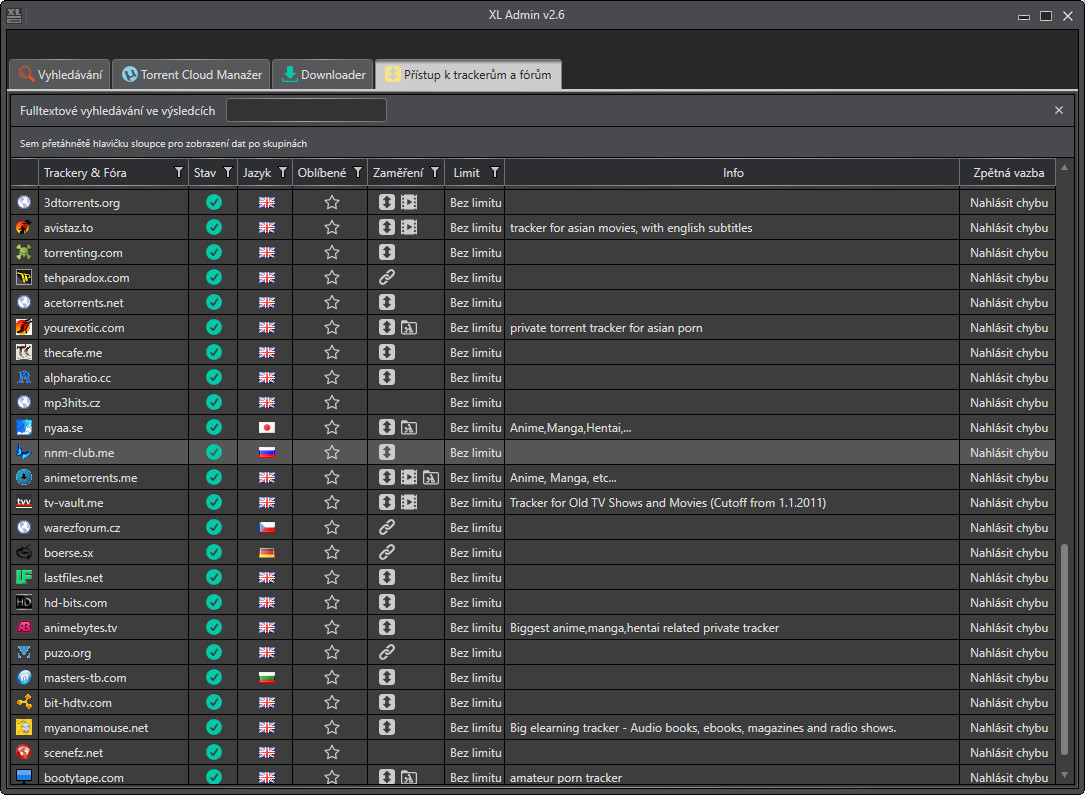Screen dimensions: 1085x795
Task: Toggle favorite star for hd-bits.com
Action: point(332,603)
